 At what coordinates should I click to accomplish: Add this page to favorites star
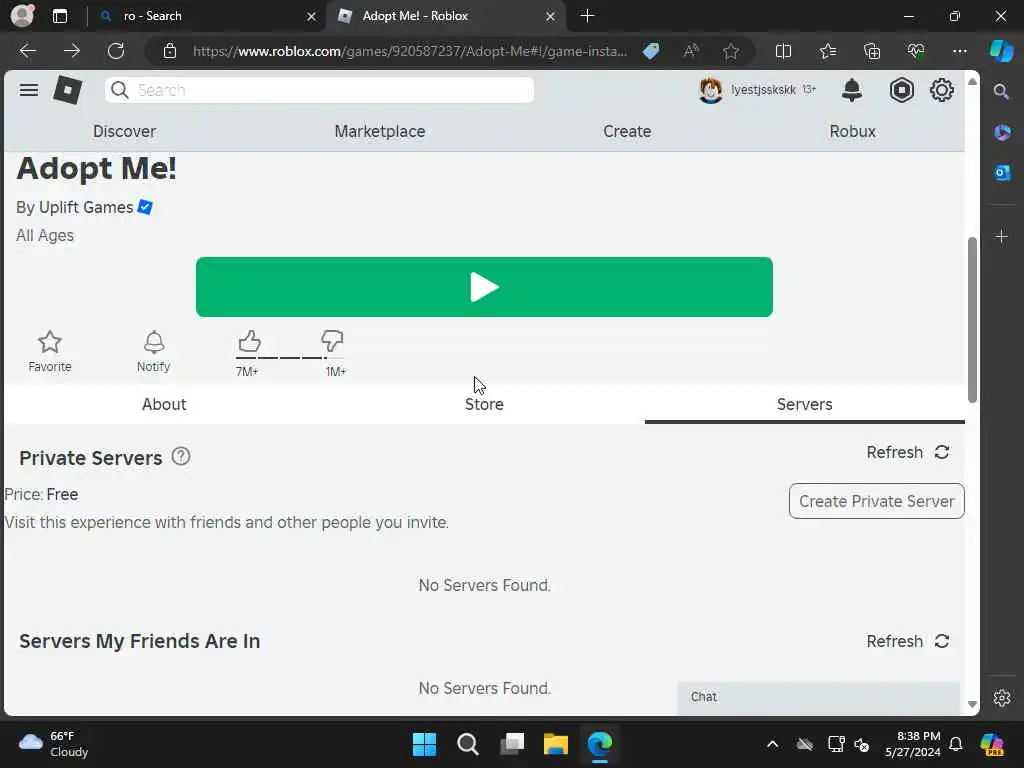pos(731,51)
